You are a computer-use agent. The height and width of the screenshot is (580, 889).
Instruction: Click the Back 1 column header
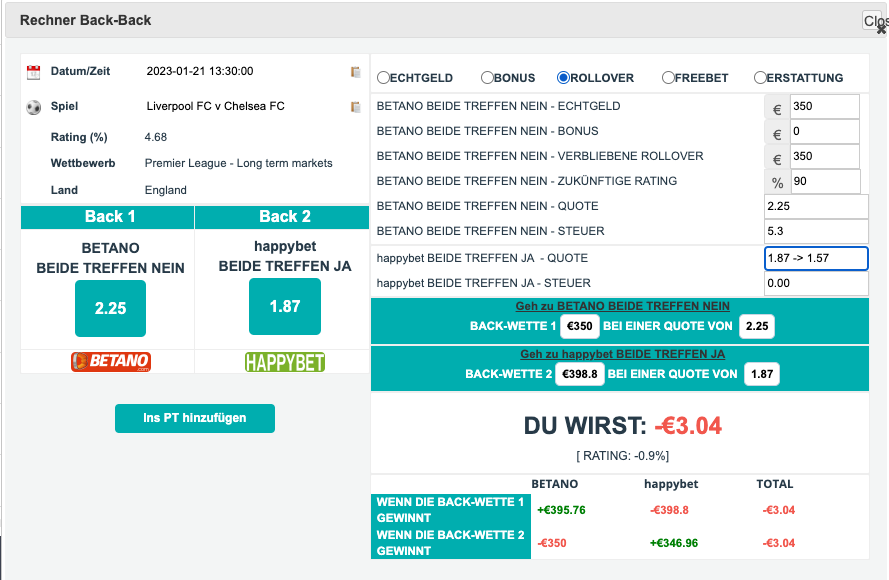pos(108,217)
